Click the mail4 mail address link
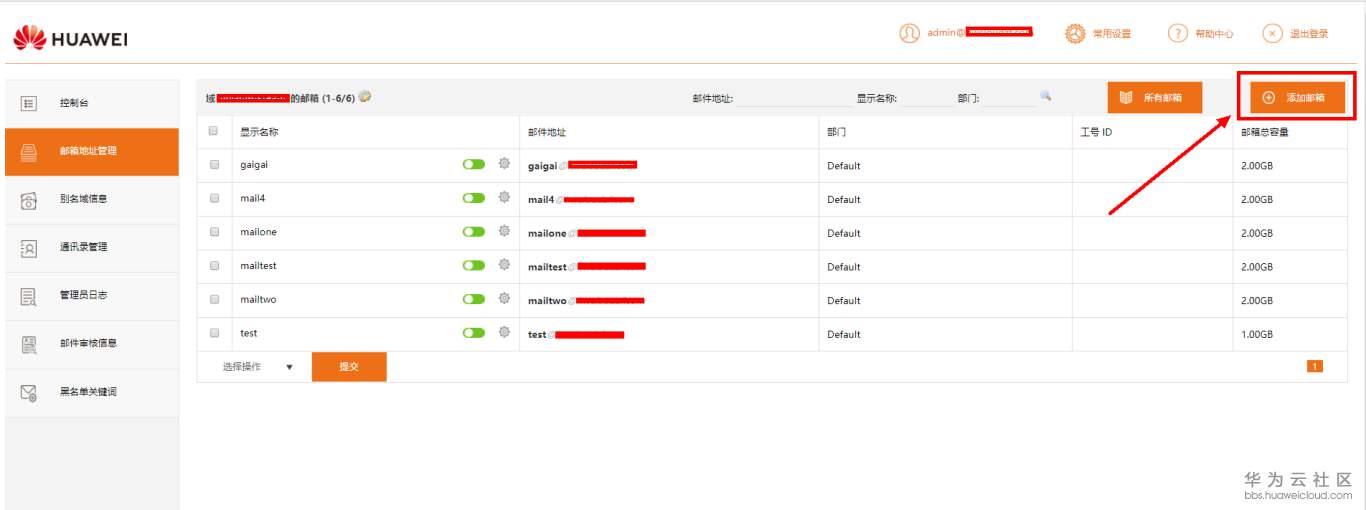Screen dimensions: 1366x510 tap(581, 199)
